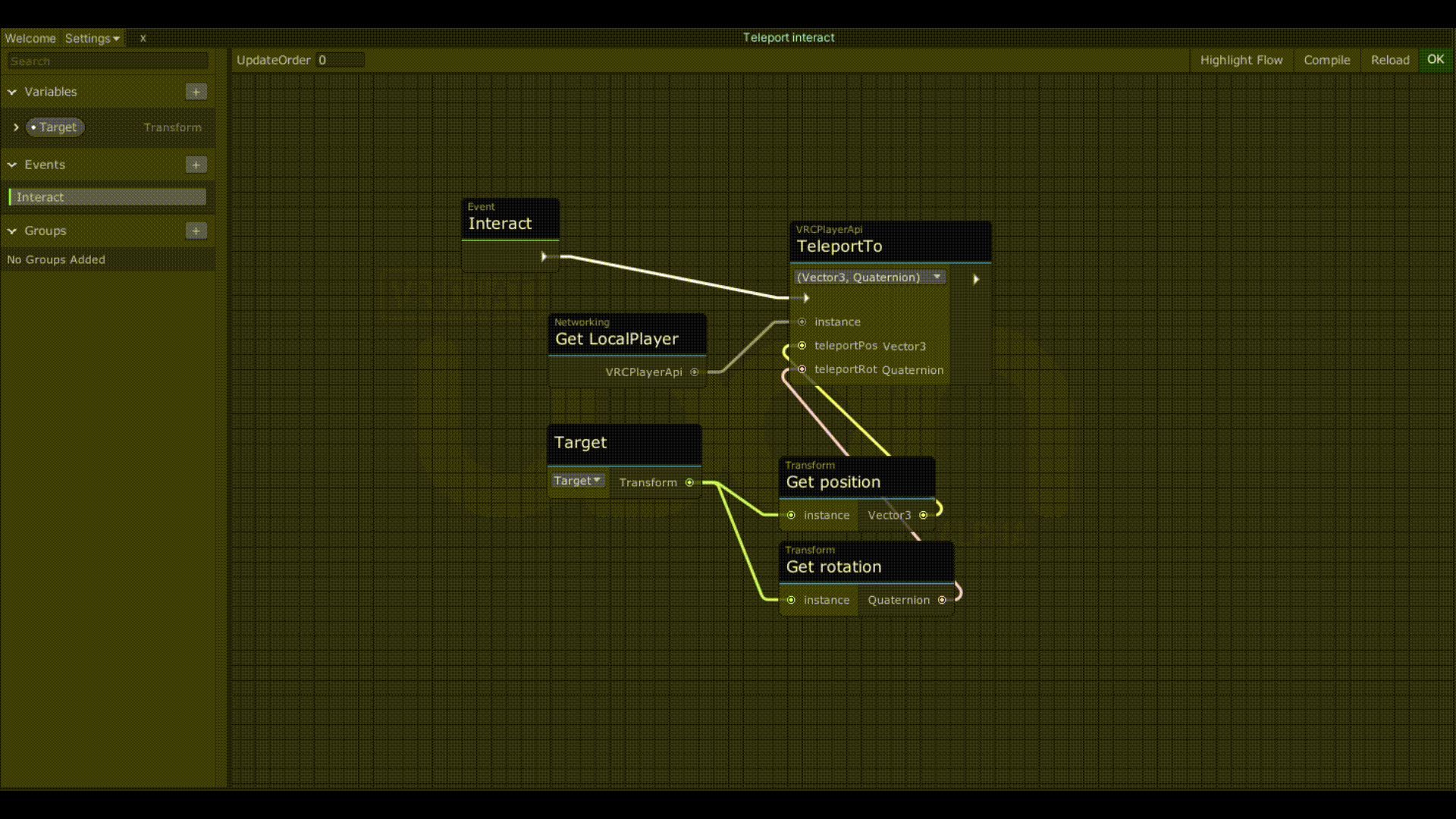1456x819 pixels.
Task: Click TeleportTo flow output arrow
Action: [x=976, y=279]
